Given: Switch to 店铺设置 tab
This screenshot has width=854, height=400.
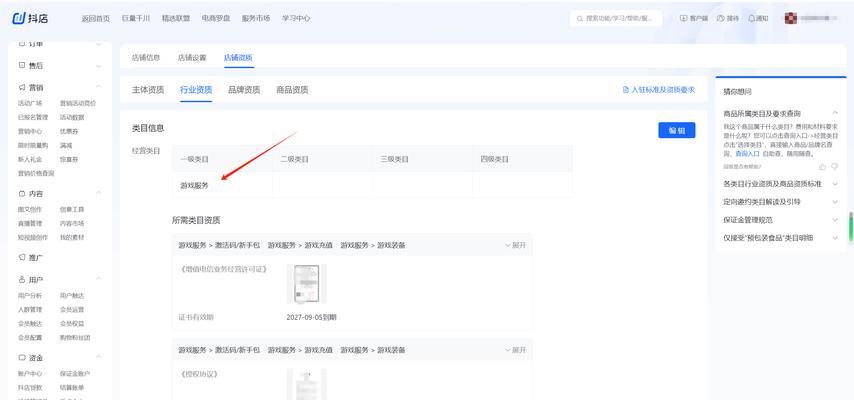Looking at the screenshot, I should [192, 58].
